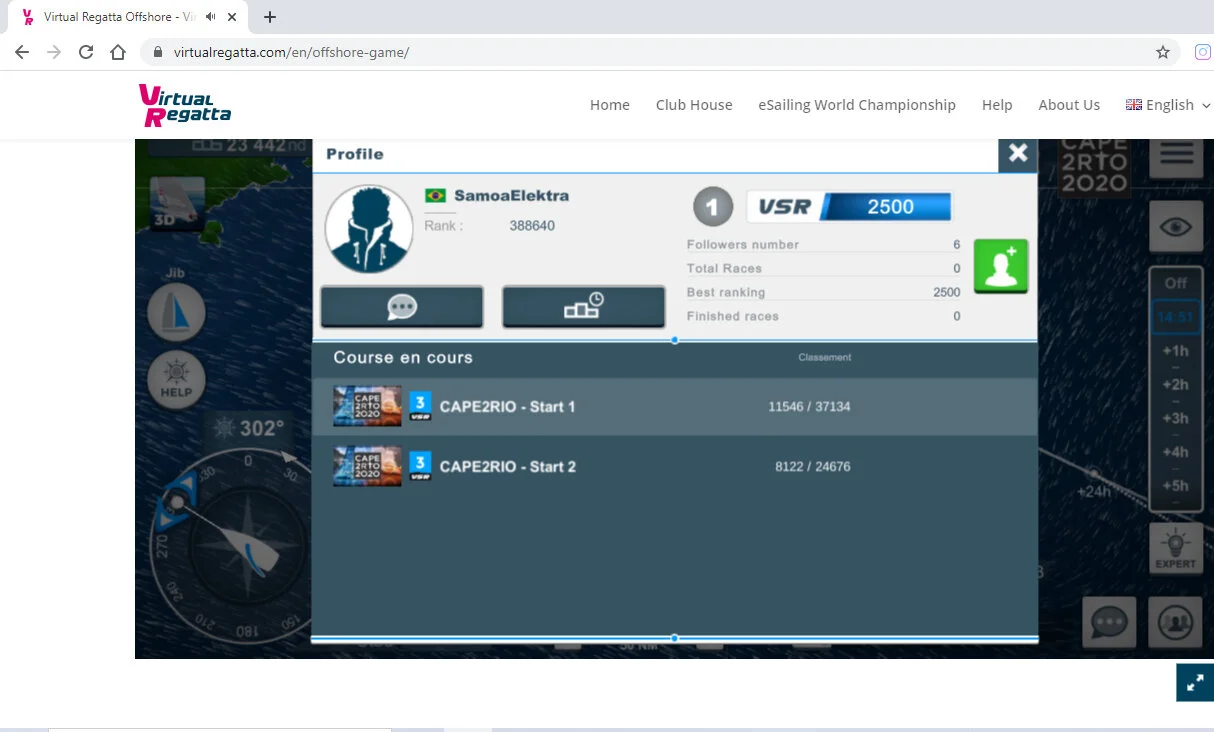Screen dimensions: 1214x732
Task: Click the Followers number value 6
Action: (x=956, y=244)
